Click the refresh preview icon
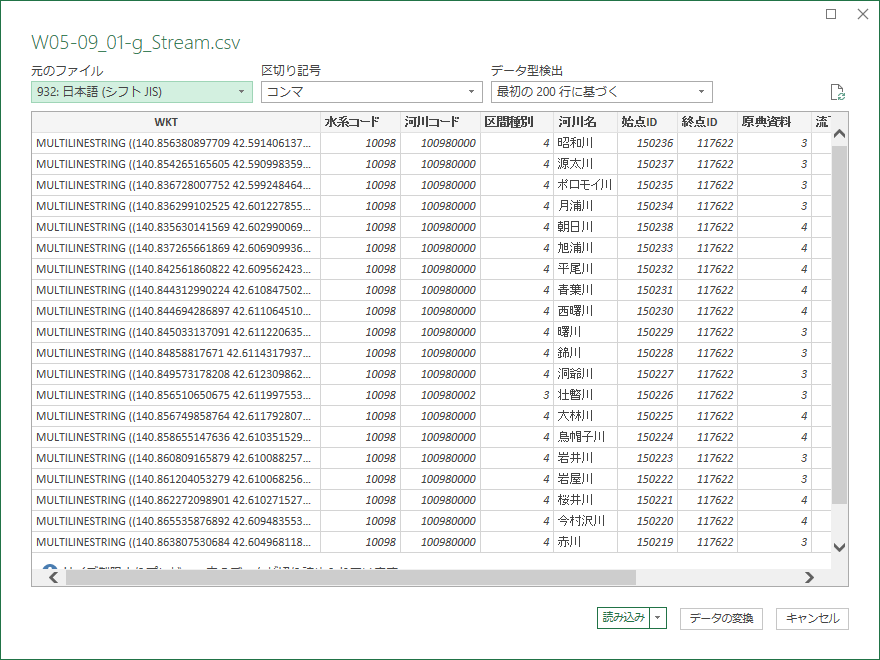The height and width of the screenshot is (660, 880). point(838,93)
